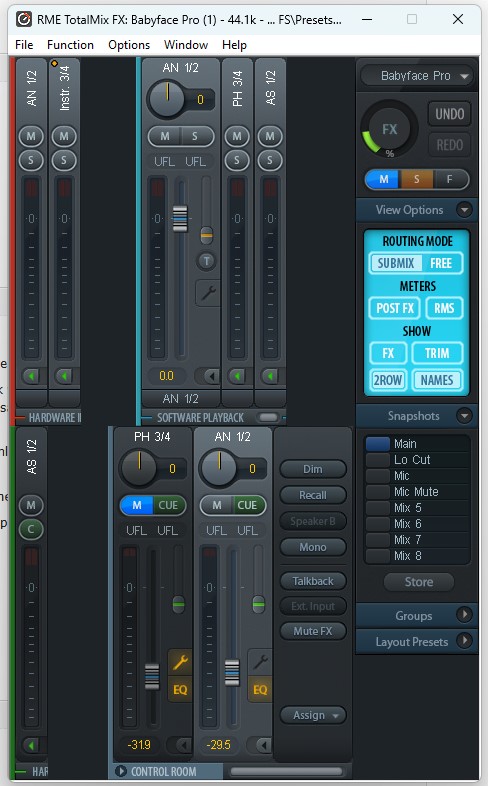Click the Recall button
This screenshot has height=786, width=488.
(x=313, y=495)
